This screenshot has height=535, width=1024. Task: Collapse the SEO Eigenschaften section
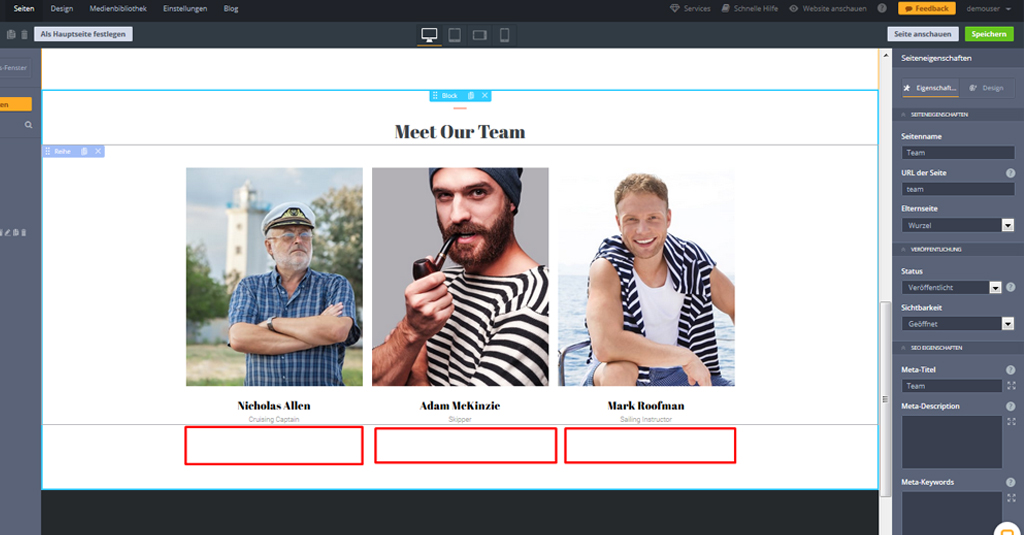(x=904, y=348)
